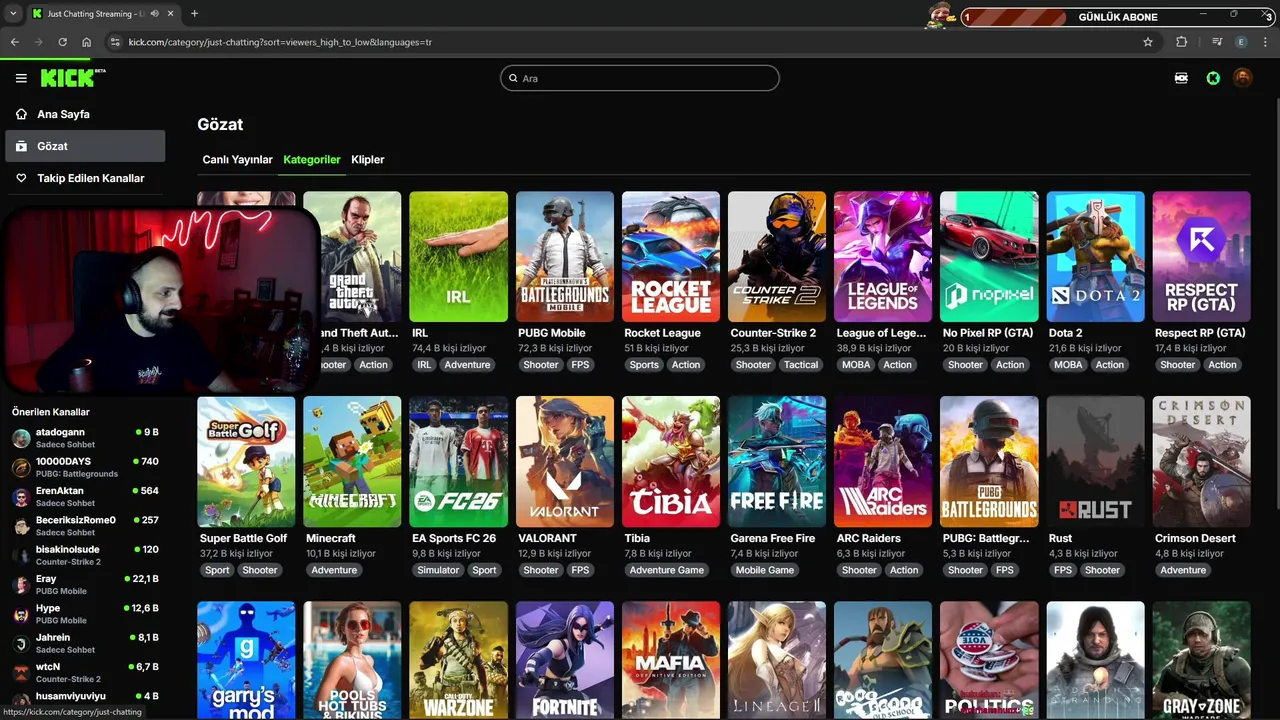The width and height of the screenshot is (1280, 720).
Task: Open the Dota 2 category cover
Action: [1095, 257]
